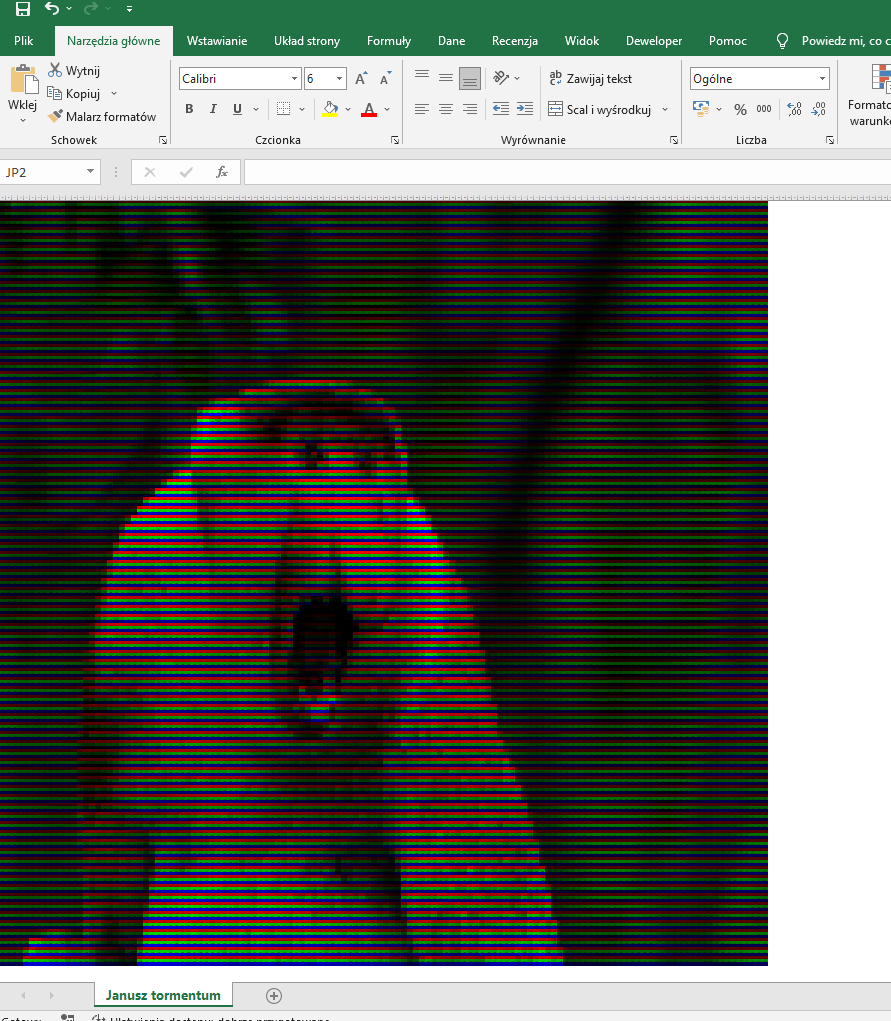Viewport: 891px width, 1021px height.
Task: Undo the last action
Action: click(51, 8)
